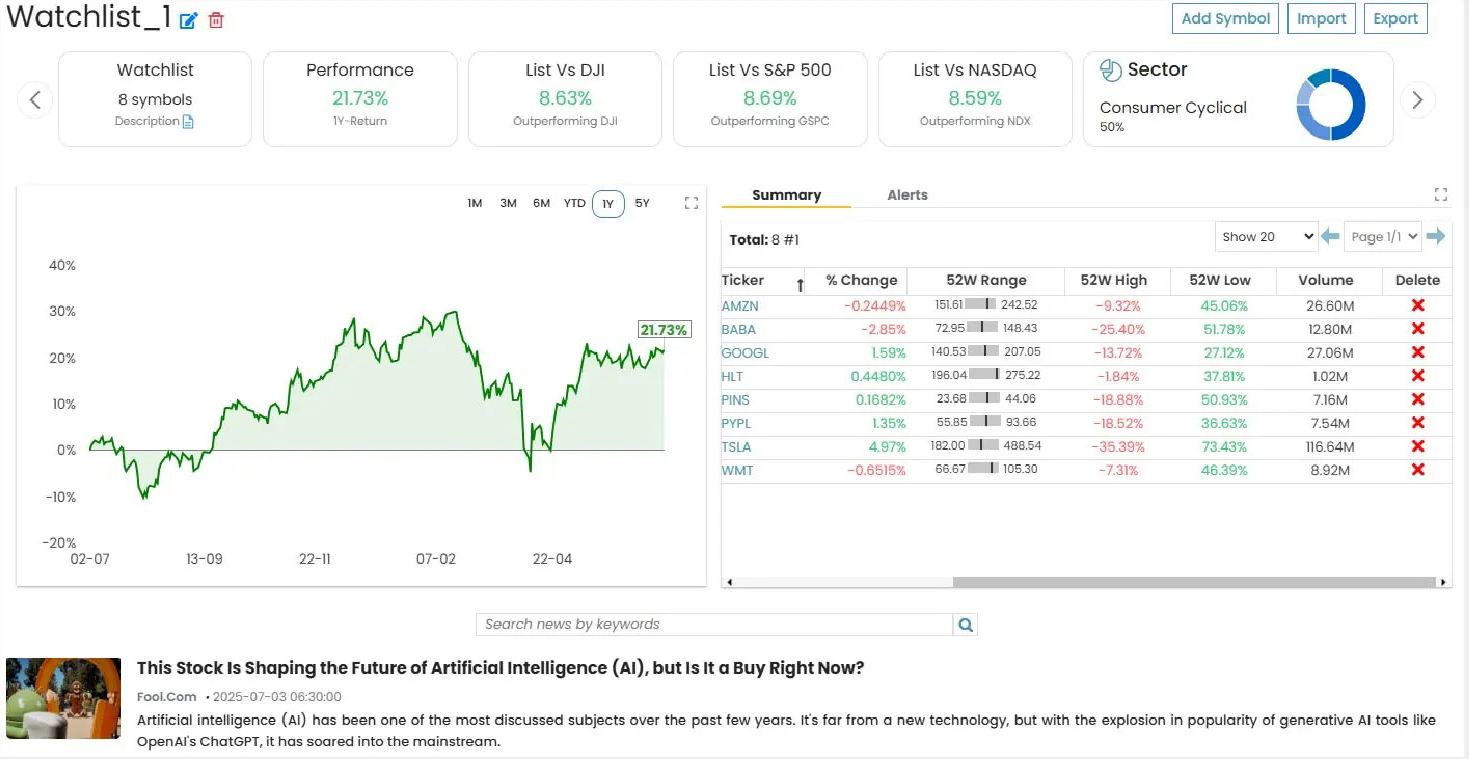Image resolution: width=1469 pixels, height=759 pixels.
Task: Delete AMZN with its red X
Action: pyautogui.click(x=1417, y=305)
